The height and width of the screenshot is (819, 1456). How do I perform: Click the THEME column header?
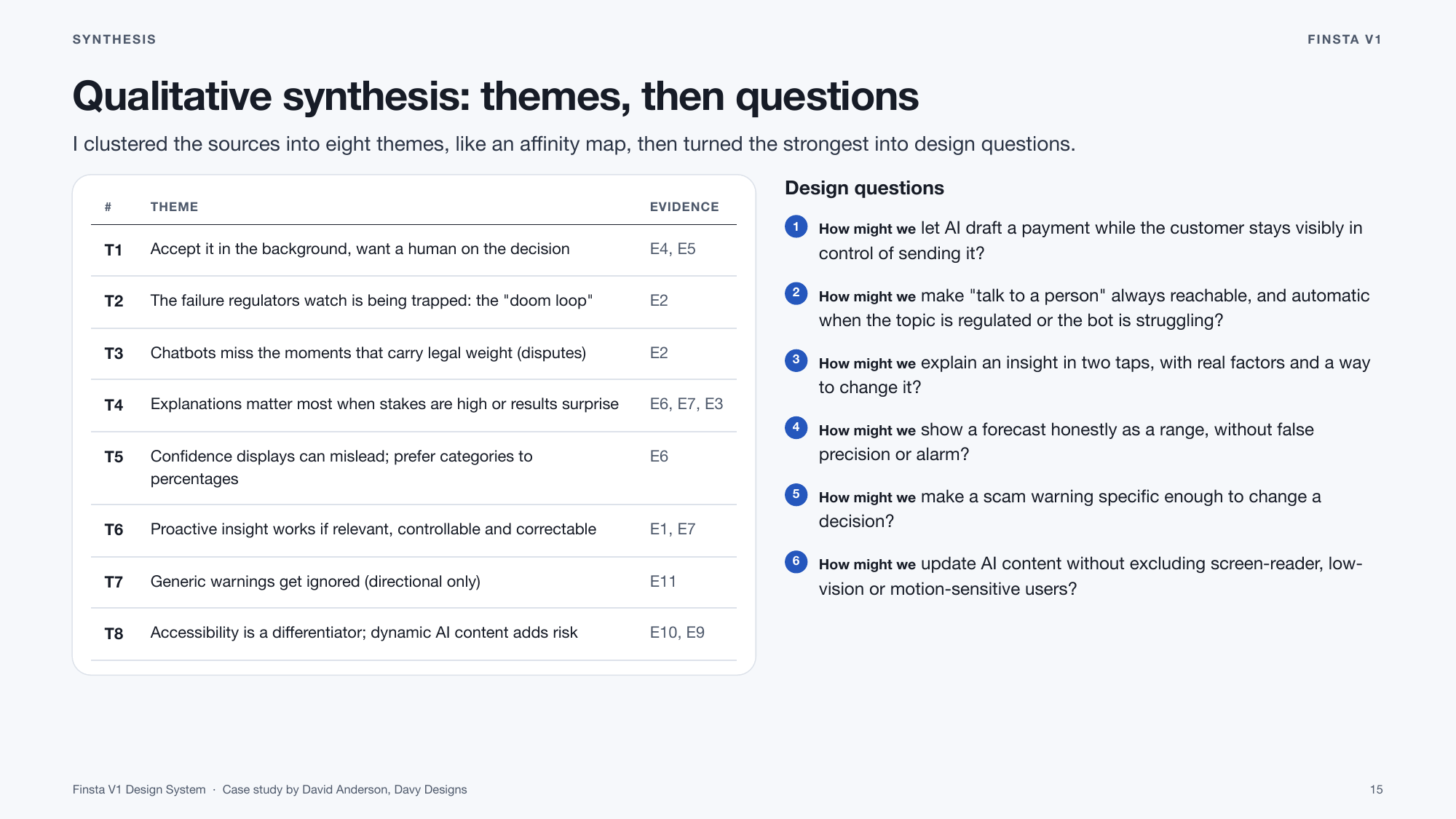(174, 207)
